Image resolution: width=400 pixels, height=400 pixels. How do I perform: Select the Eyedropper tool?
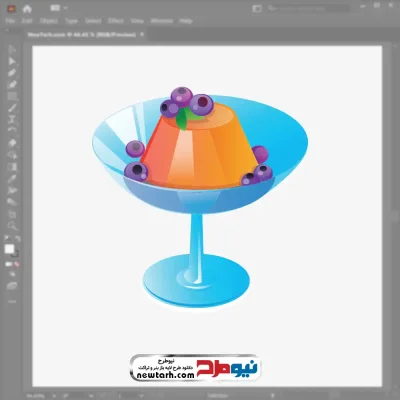[x=12, y=179]
